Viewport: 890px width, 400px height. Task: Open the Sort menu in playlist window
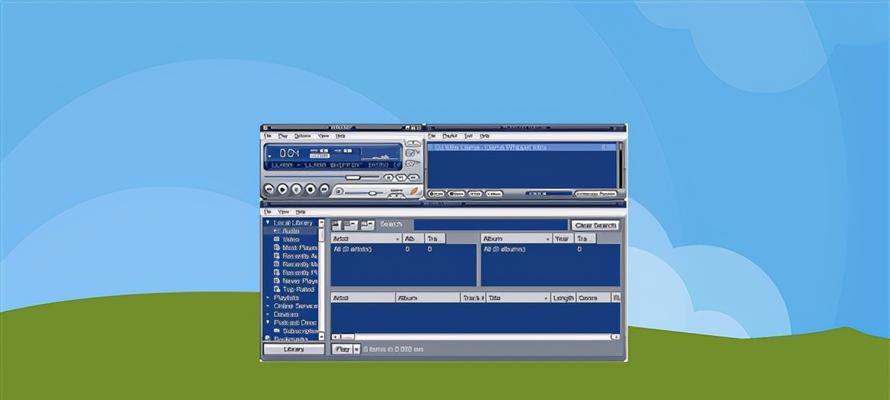pos(468,136)
